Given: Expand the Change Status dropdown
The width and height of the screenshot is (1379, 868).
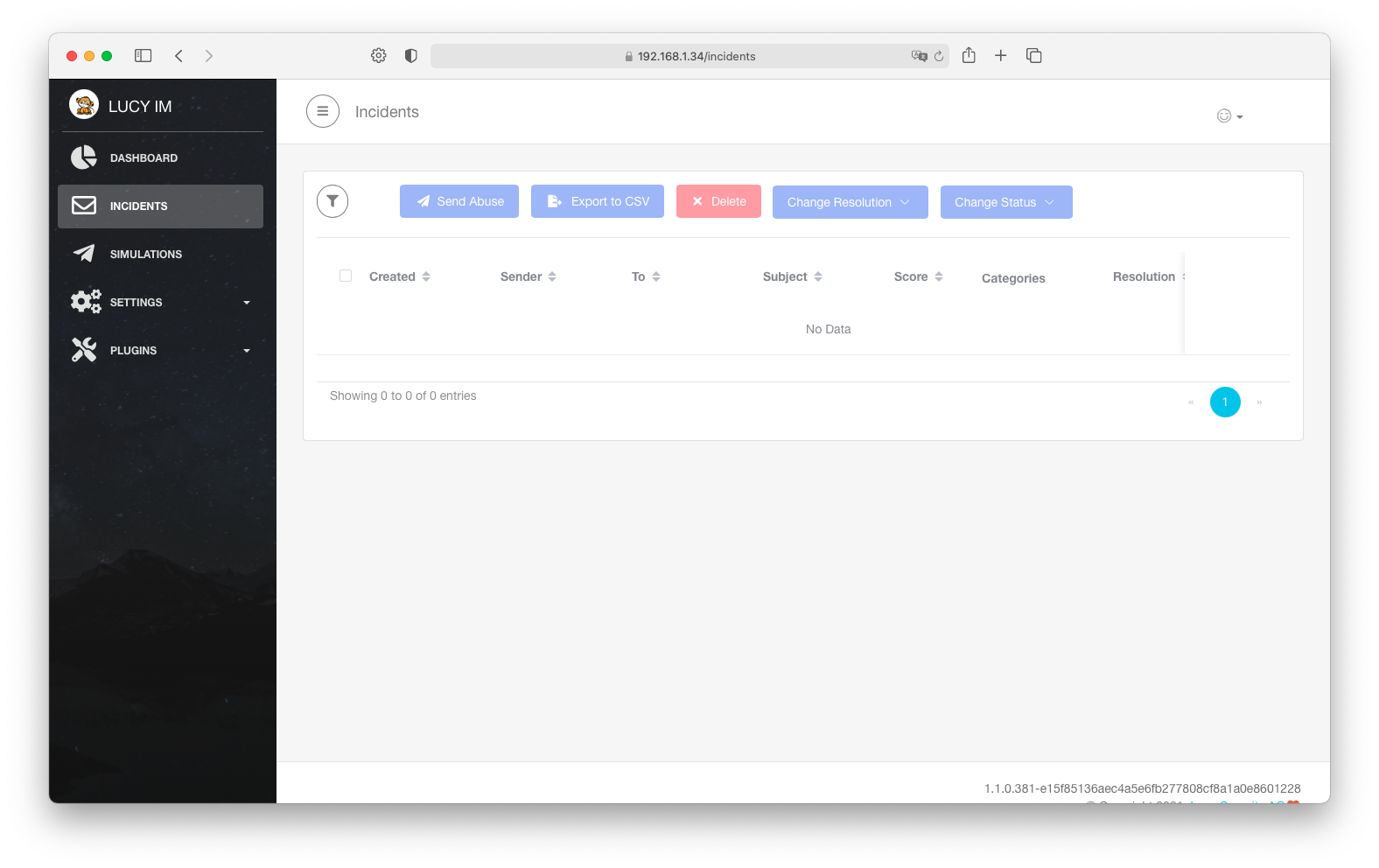Looking at the screenshot, I should tap(1005, 202).
